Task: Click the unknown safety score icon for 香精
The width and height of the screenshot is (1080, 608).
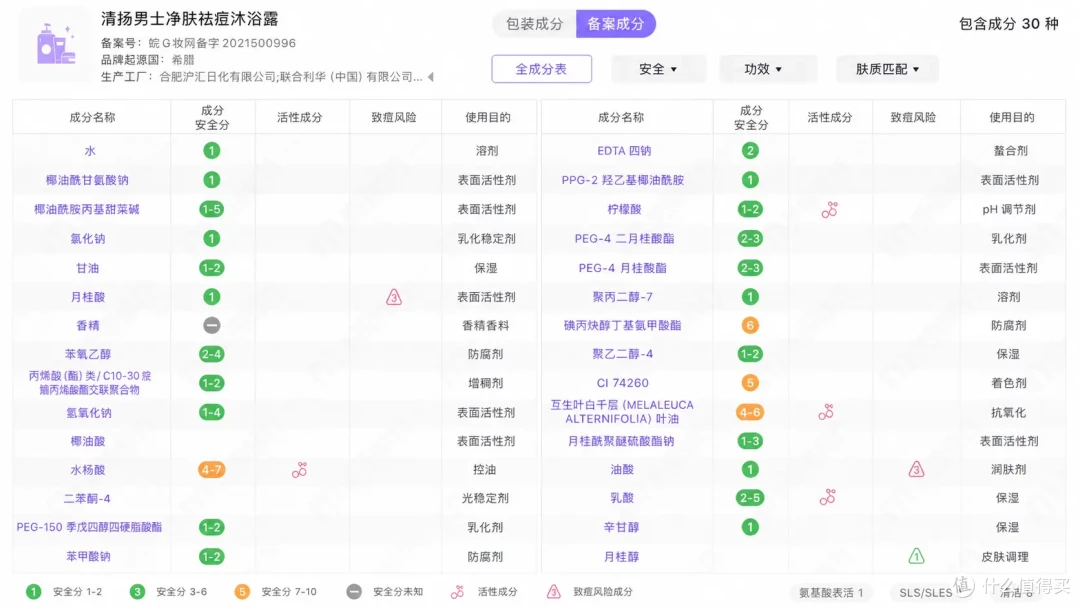Action: click(x=211, y=325)
